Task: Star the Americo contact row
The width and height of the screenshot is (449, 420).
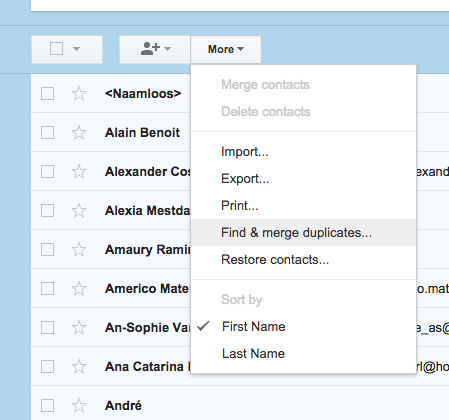Action: click(79, 289)
